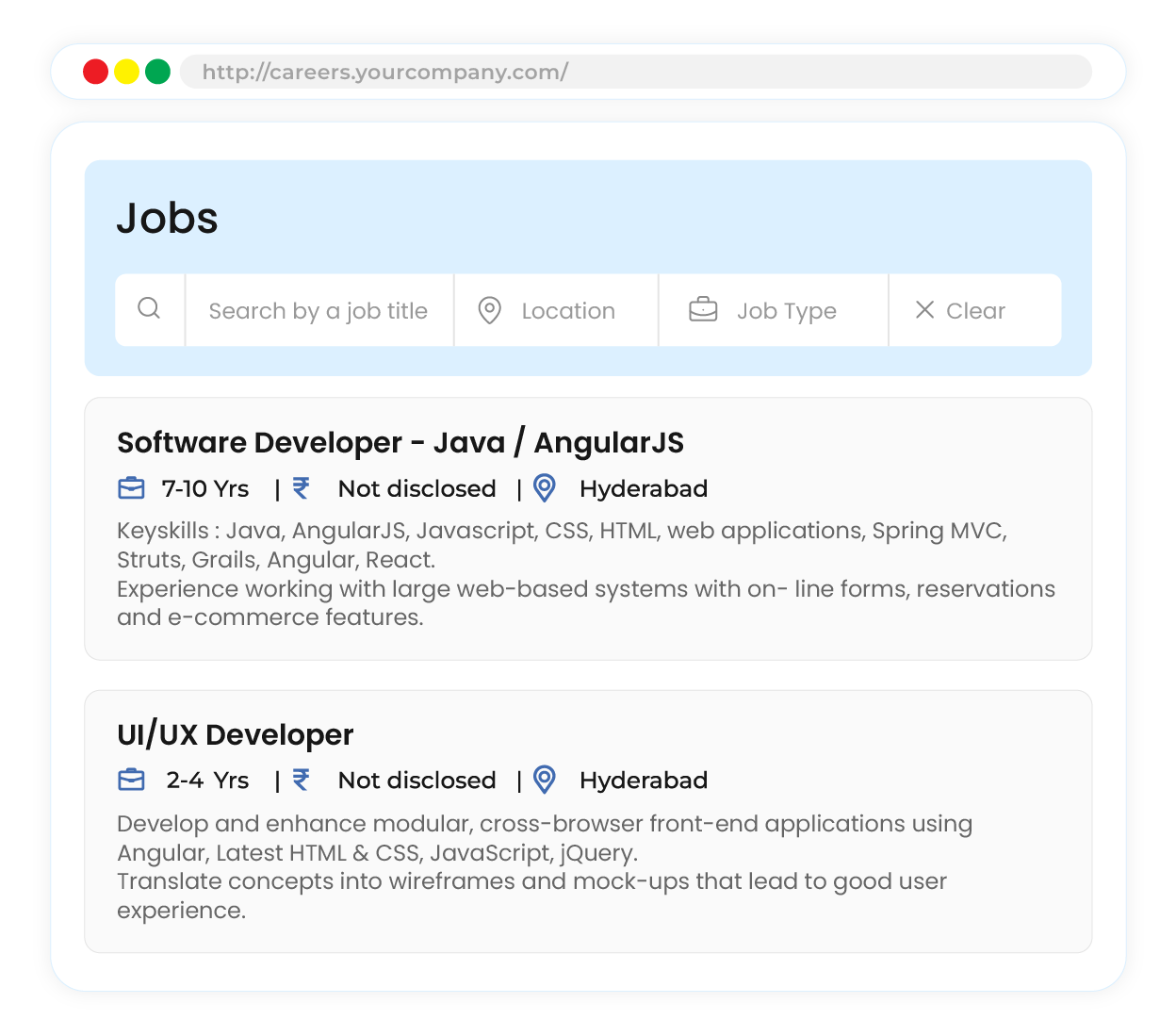1176x1036 pixels.
Task: Click the X icon next to Clear
Action: (x=925, y=309)
